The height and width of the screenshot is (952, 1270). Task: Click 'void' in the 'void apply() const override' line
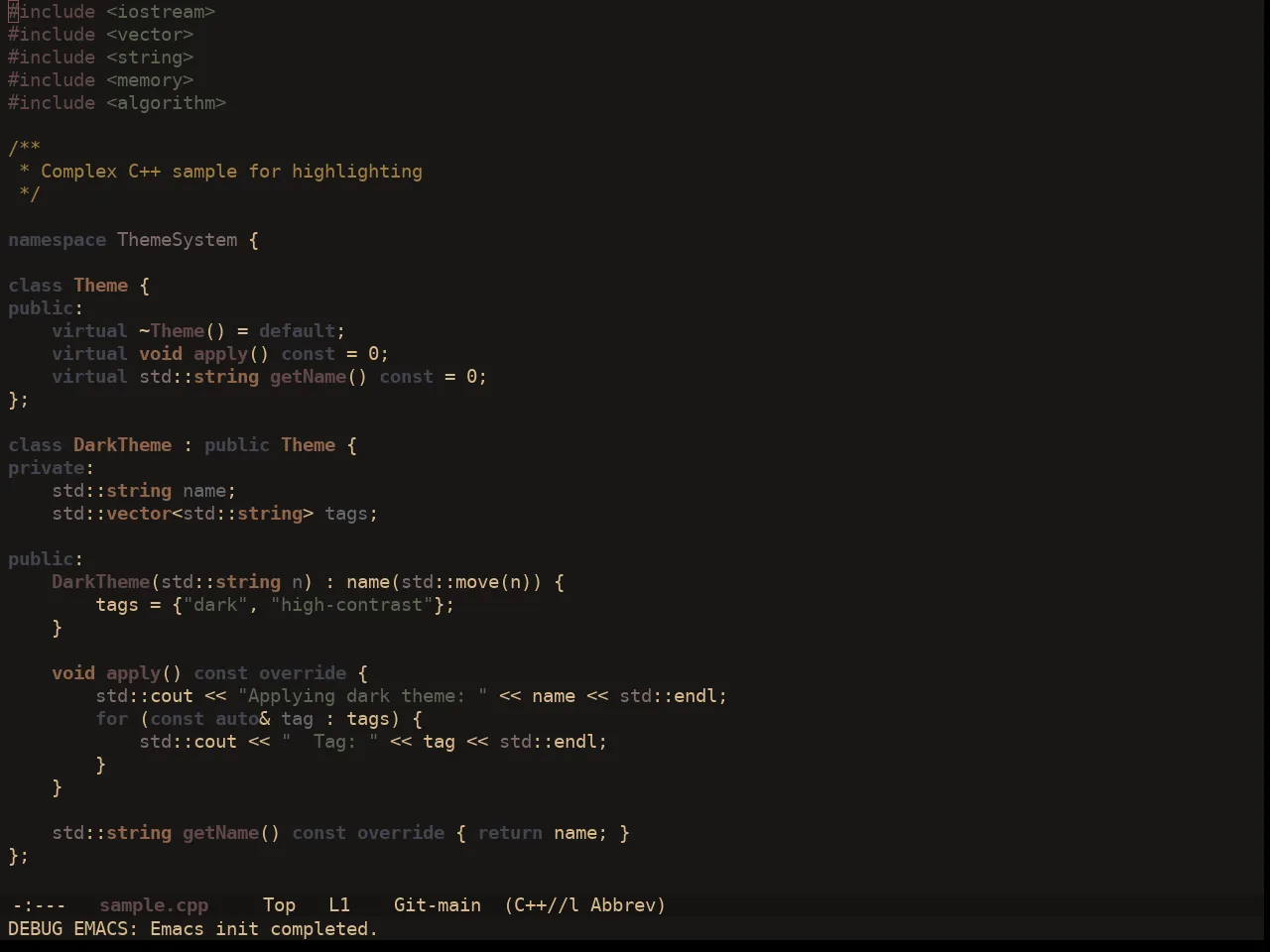point(73,673)
